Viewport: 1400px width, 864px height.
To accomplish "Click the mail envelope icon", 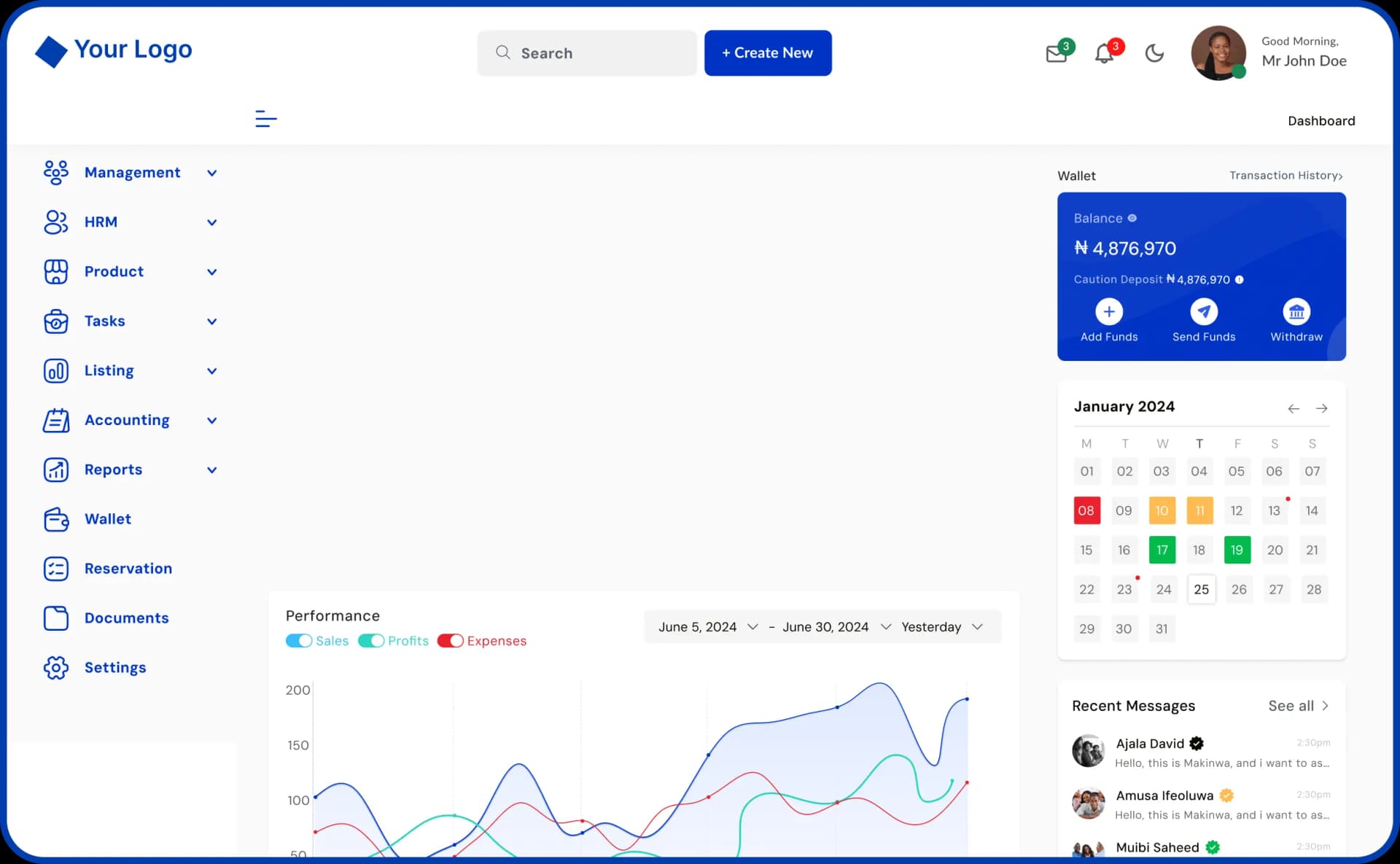I will [1056, 54].
